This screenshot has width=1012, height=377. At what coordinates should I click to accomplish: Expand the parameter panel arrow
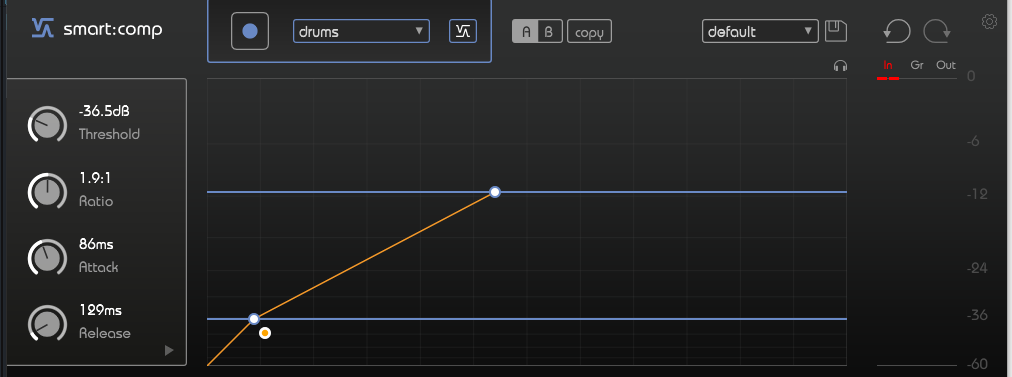pos(169,351)
